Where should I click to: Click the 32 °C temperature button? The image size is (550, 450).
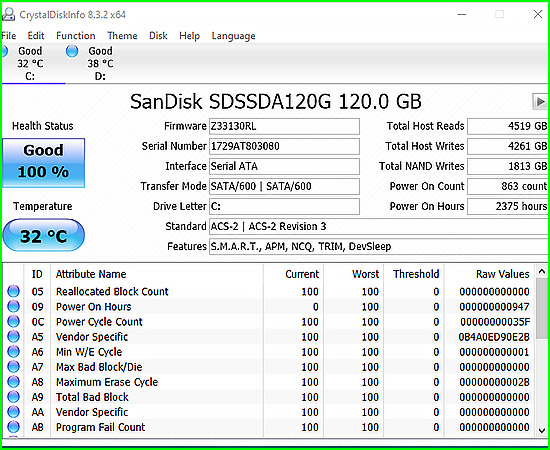[x=43, y=235]
